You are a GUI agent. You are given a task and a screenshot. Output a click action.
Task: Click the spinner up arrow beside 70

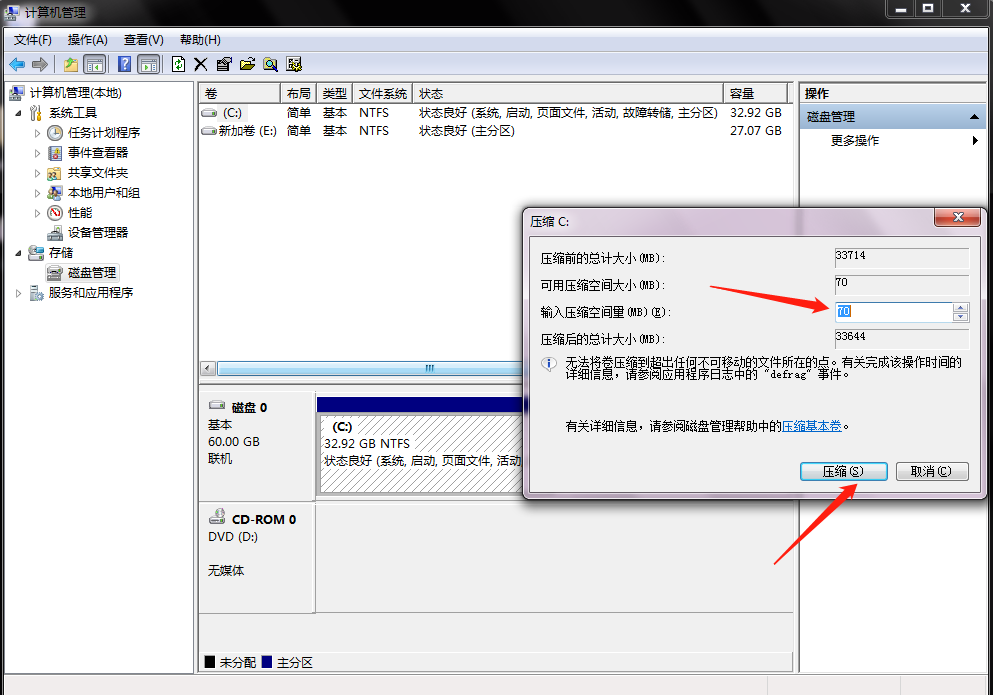961,307
